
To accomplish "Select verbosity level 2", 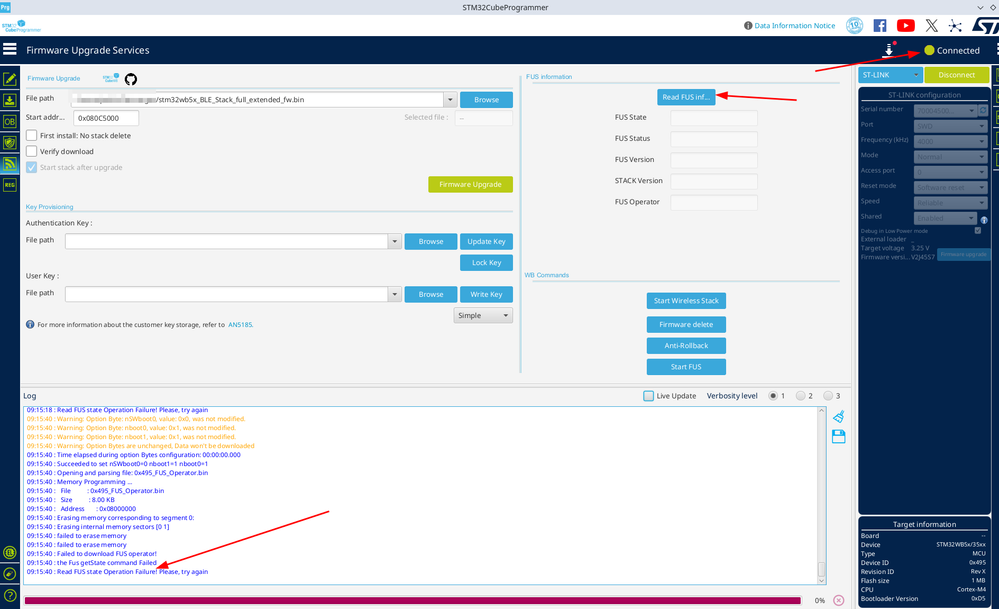I will click(801, 396).
